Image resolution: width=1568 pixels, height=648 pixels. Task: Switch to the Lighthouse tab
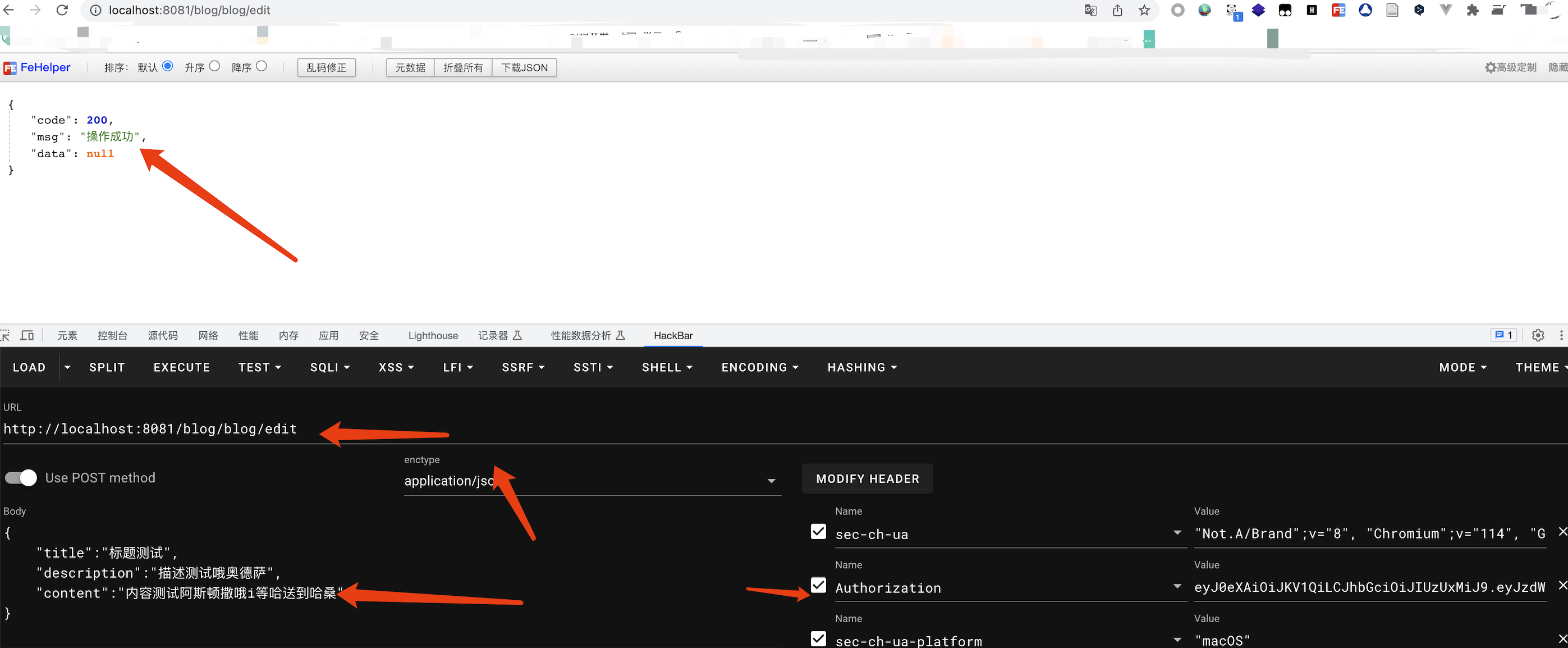[x=433, y=336]
